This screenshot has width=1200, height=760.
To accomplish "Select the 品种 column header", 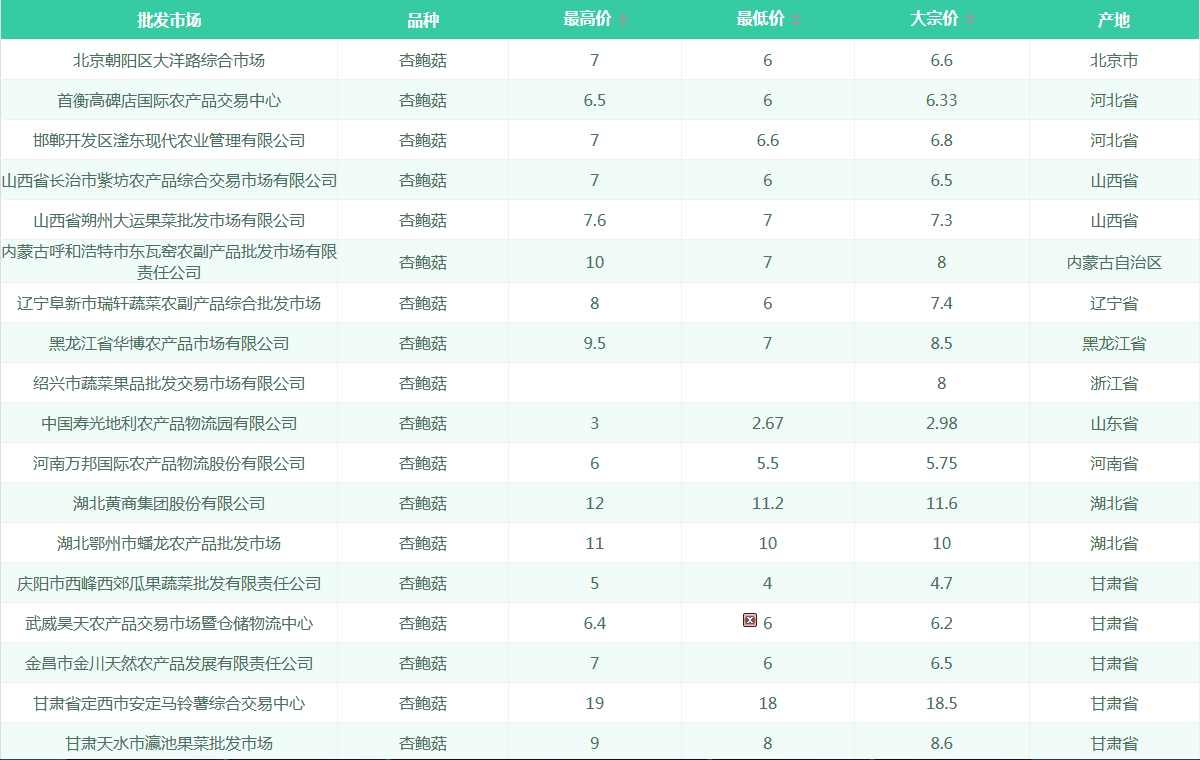I will pos(423,20).
